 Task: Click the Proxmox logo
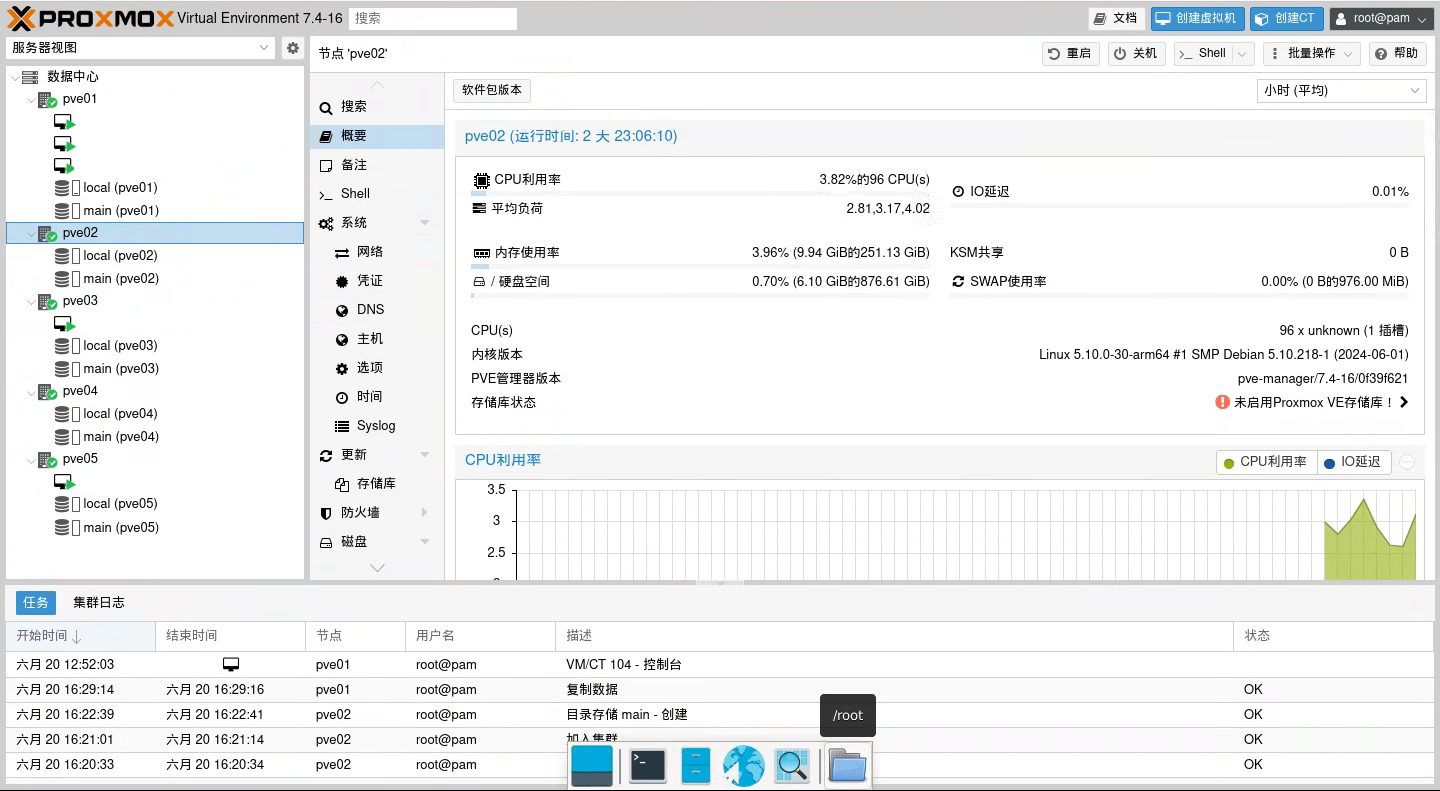(90, 18)
